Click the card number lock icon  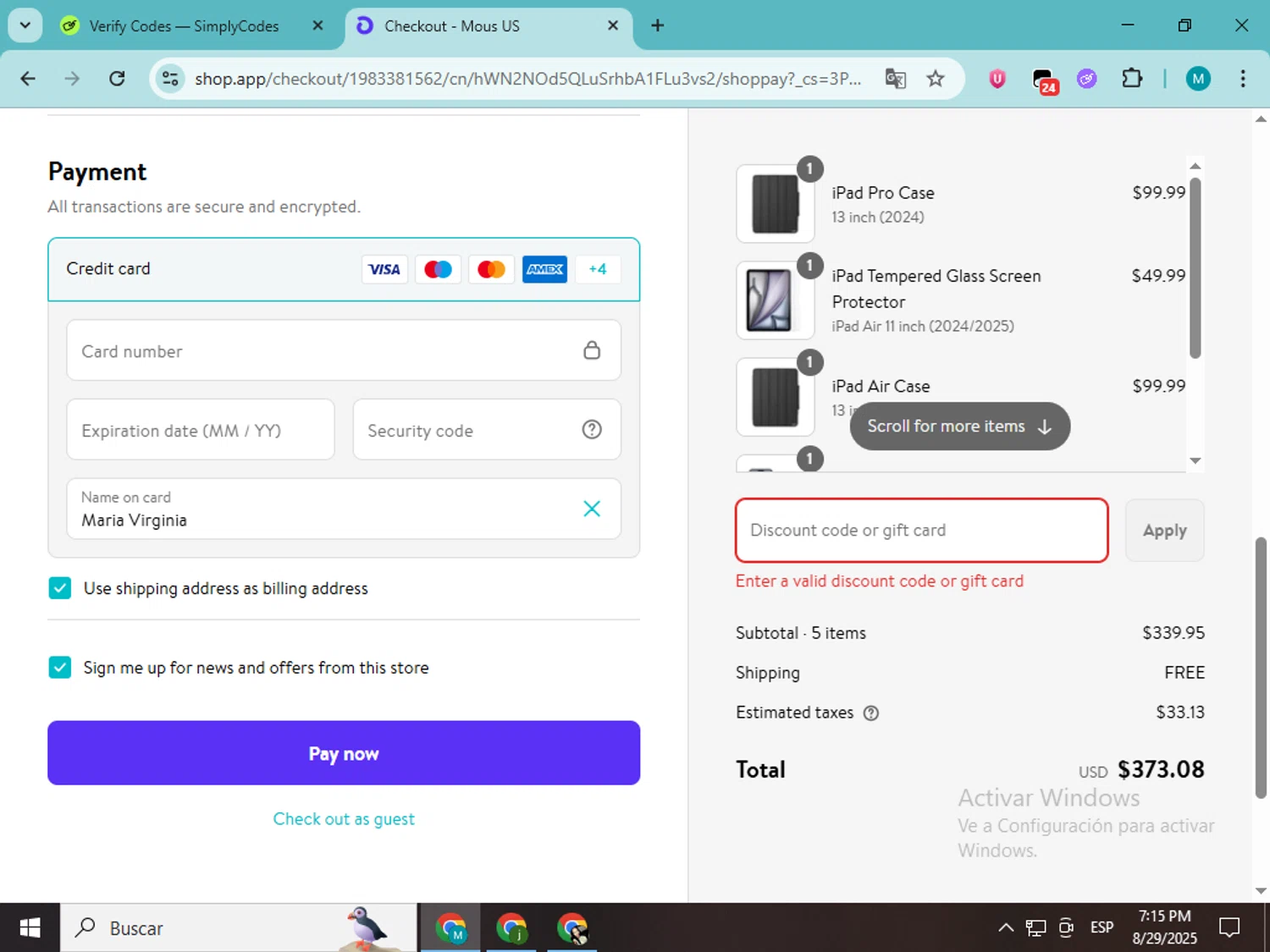coord(592,350)
